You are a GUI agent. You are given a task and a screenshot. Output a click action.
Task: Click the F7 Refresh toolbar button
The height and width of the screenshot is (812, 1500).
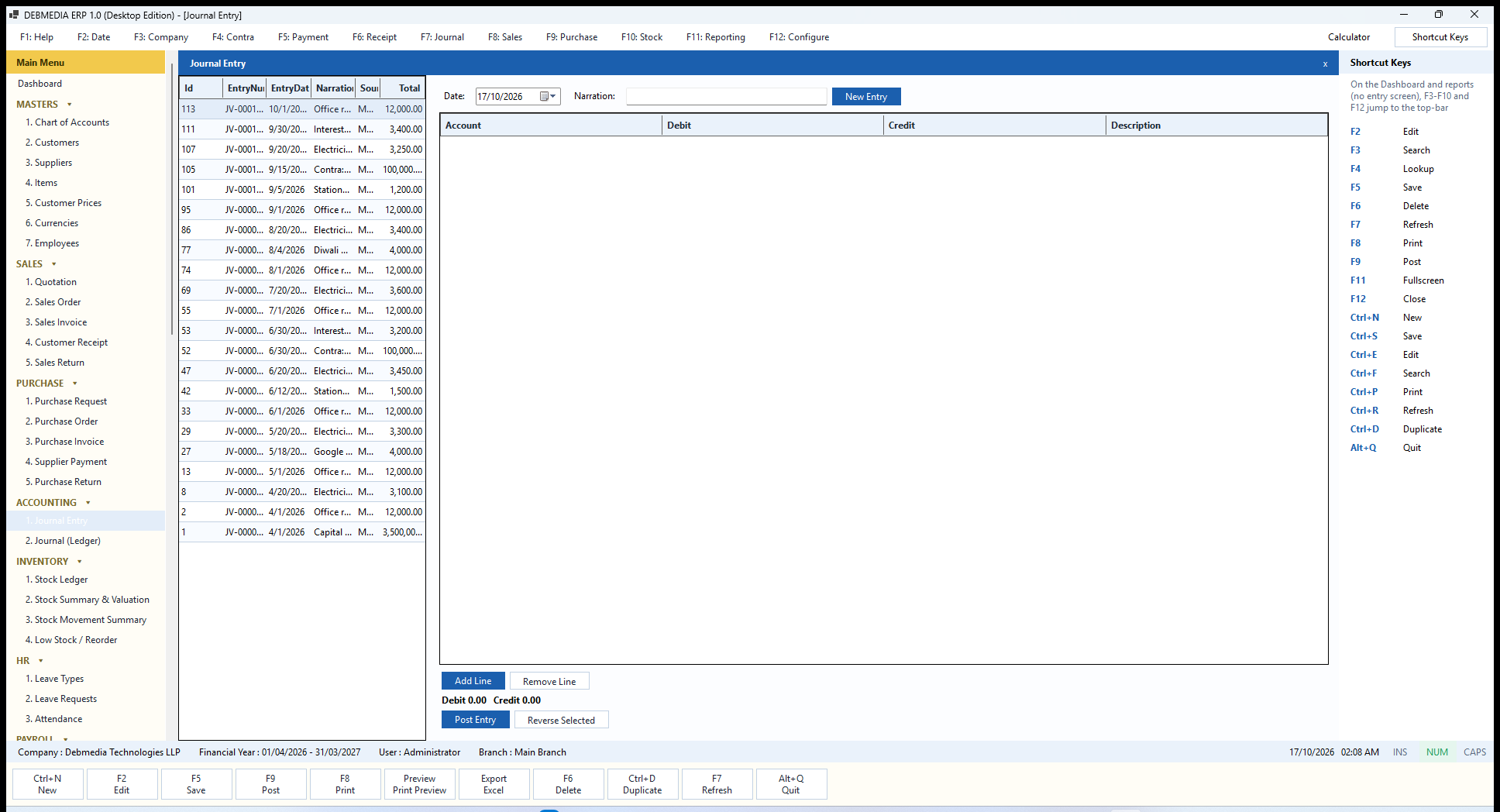(x=717, y=784)
